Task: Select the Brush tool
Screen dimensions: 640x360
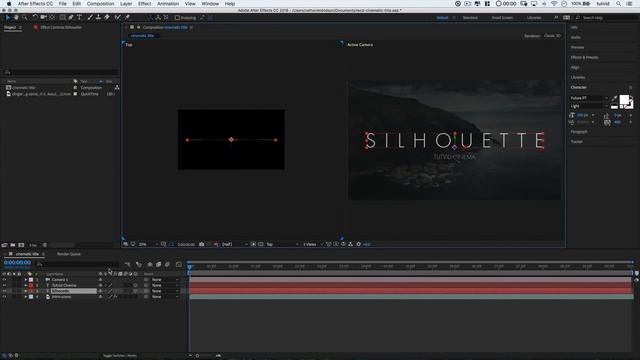Action: pos(90,18)
